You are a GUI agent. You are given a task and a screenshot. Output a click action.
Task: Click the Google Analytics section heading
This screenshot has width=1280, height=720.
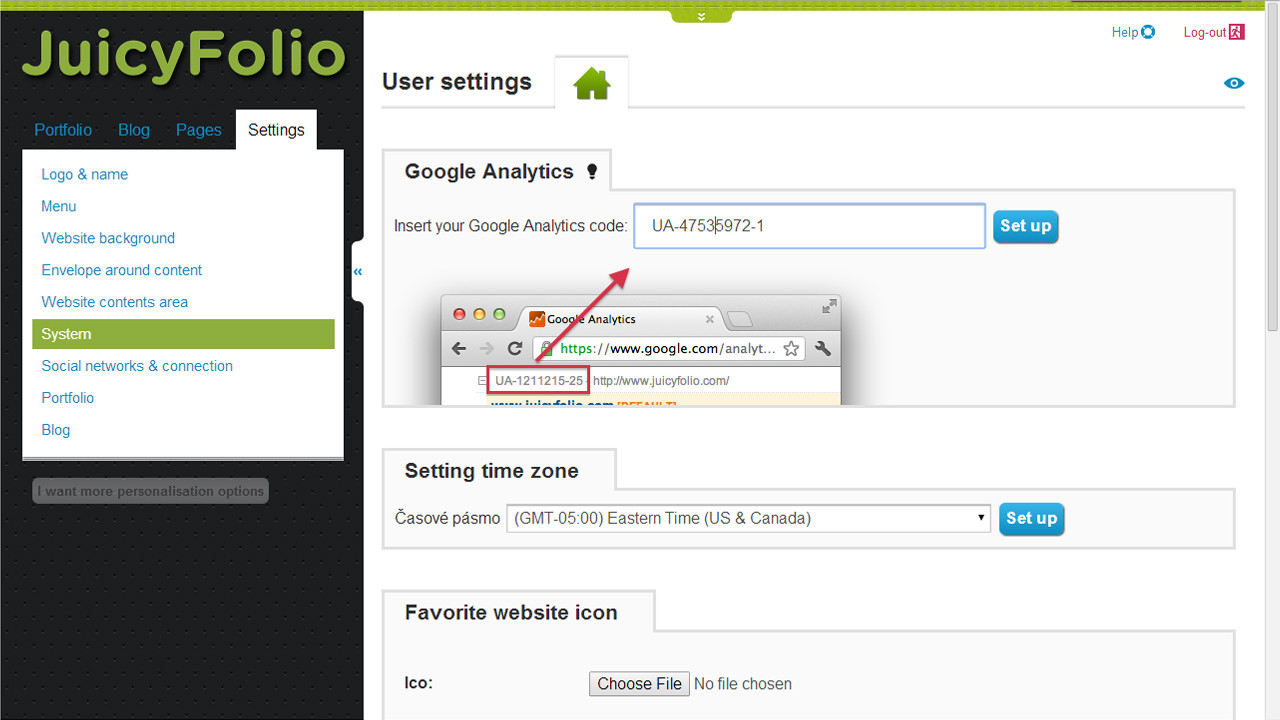489,171
